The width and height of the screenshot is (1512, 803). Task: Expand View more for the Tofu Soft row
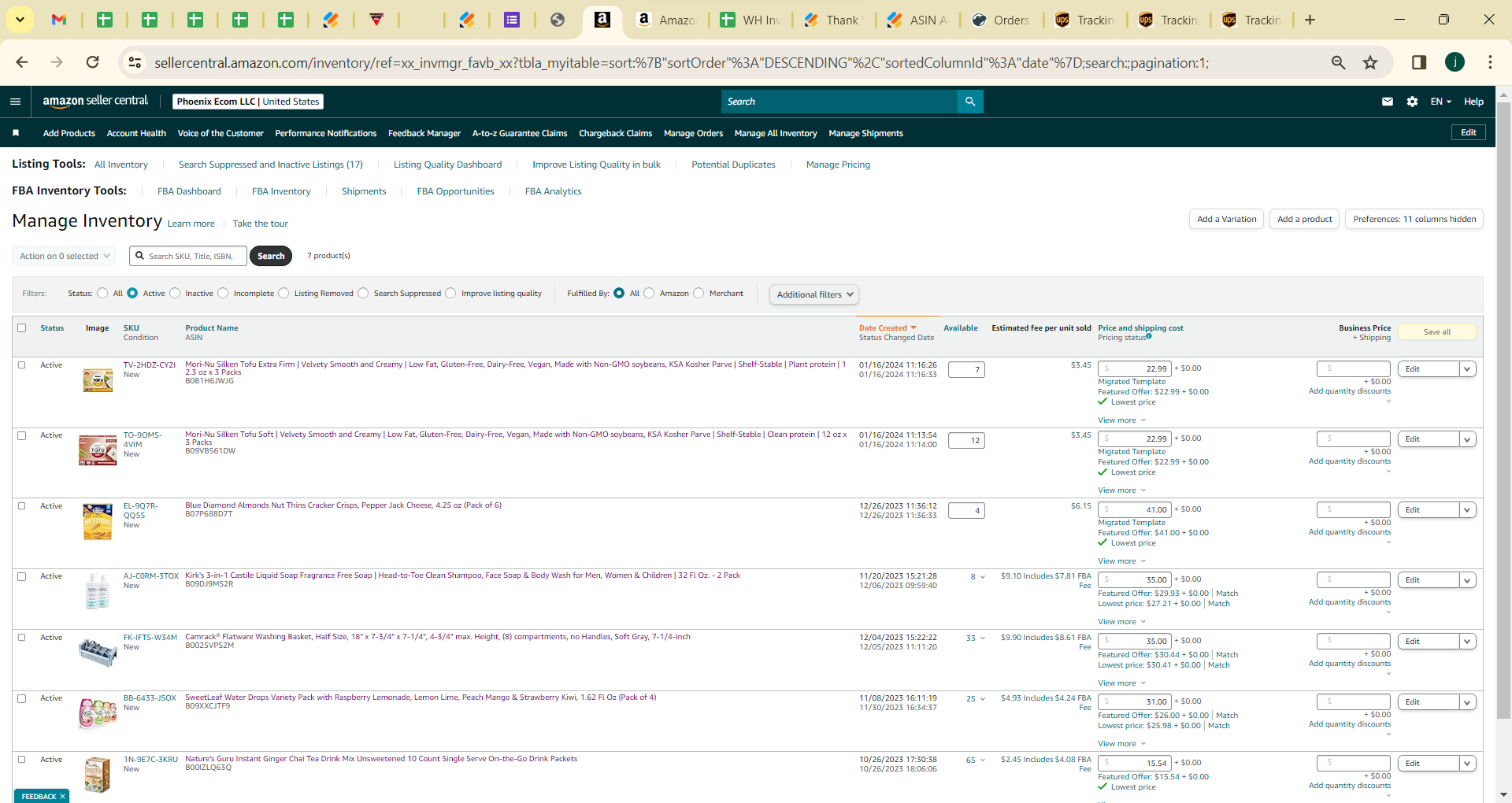pyautogui.click(x=1121, y=490)
